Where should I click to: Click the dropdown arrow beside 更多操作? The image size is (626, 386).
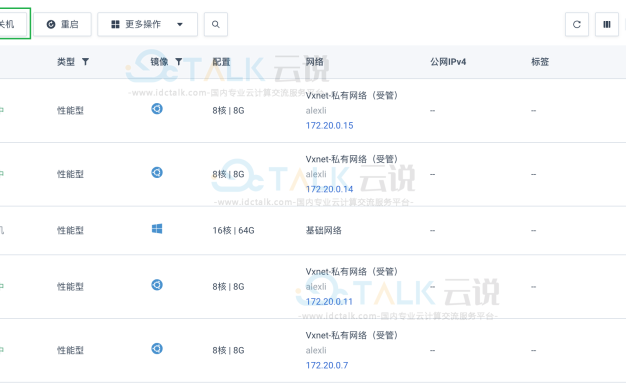(180, 24)
